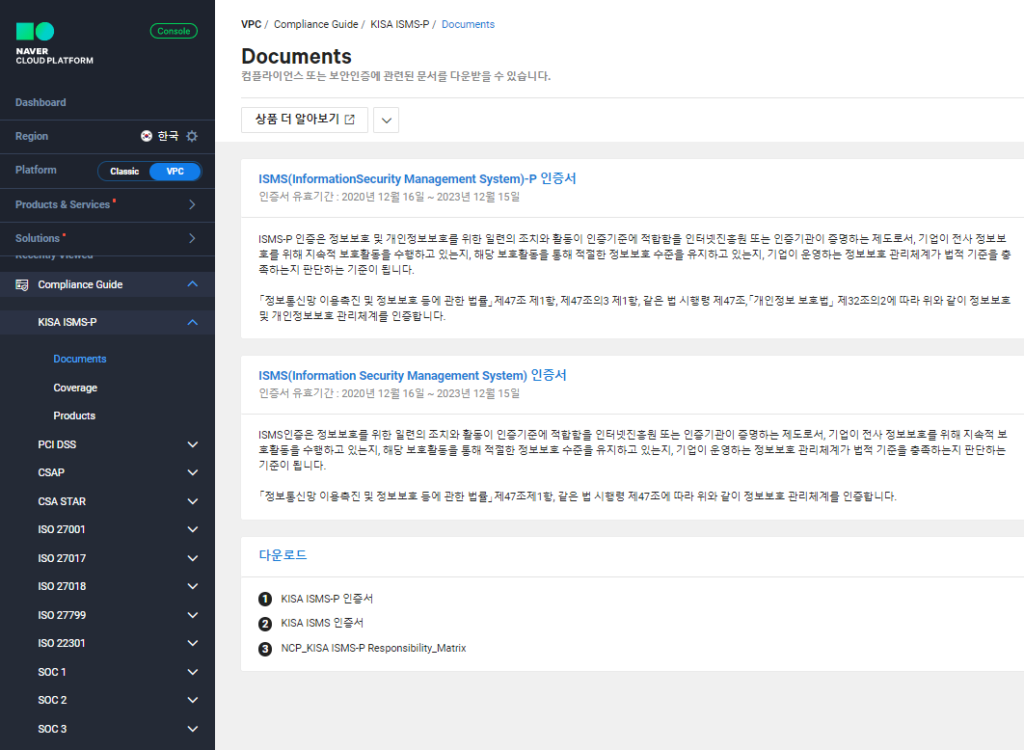Click SOC 2 sidebar label
The width and height of the screenshot is (1024, 750).
point(52,700)
